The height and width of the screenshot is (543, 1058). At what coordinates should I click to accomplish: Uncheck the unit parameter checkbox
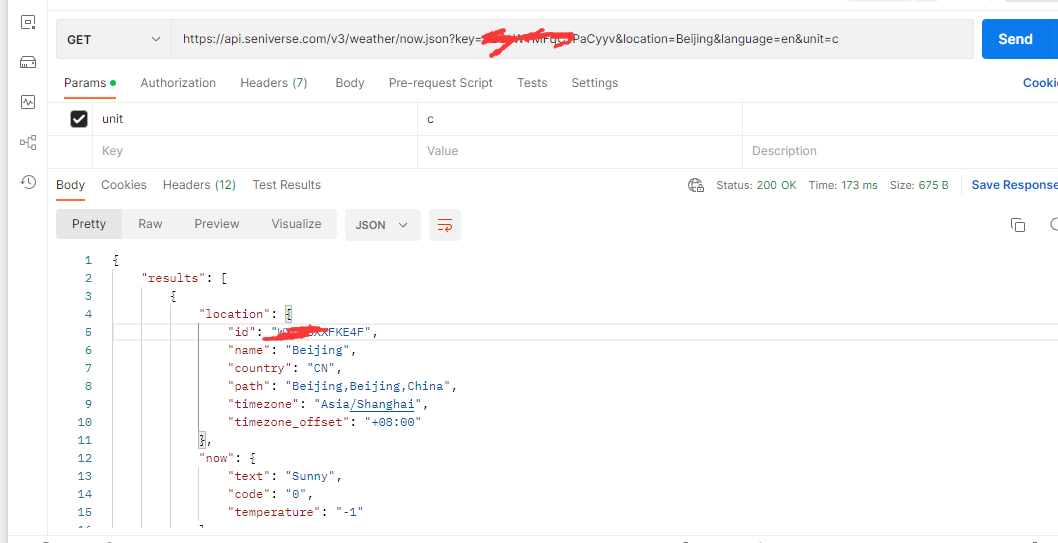(x=79, y=119)
